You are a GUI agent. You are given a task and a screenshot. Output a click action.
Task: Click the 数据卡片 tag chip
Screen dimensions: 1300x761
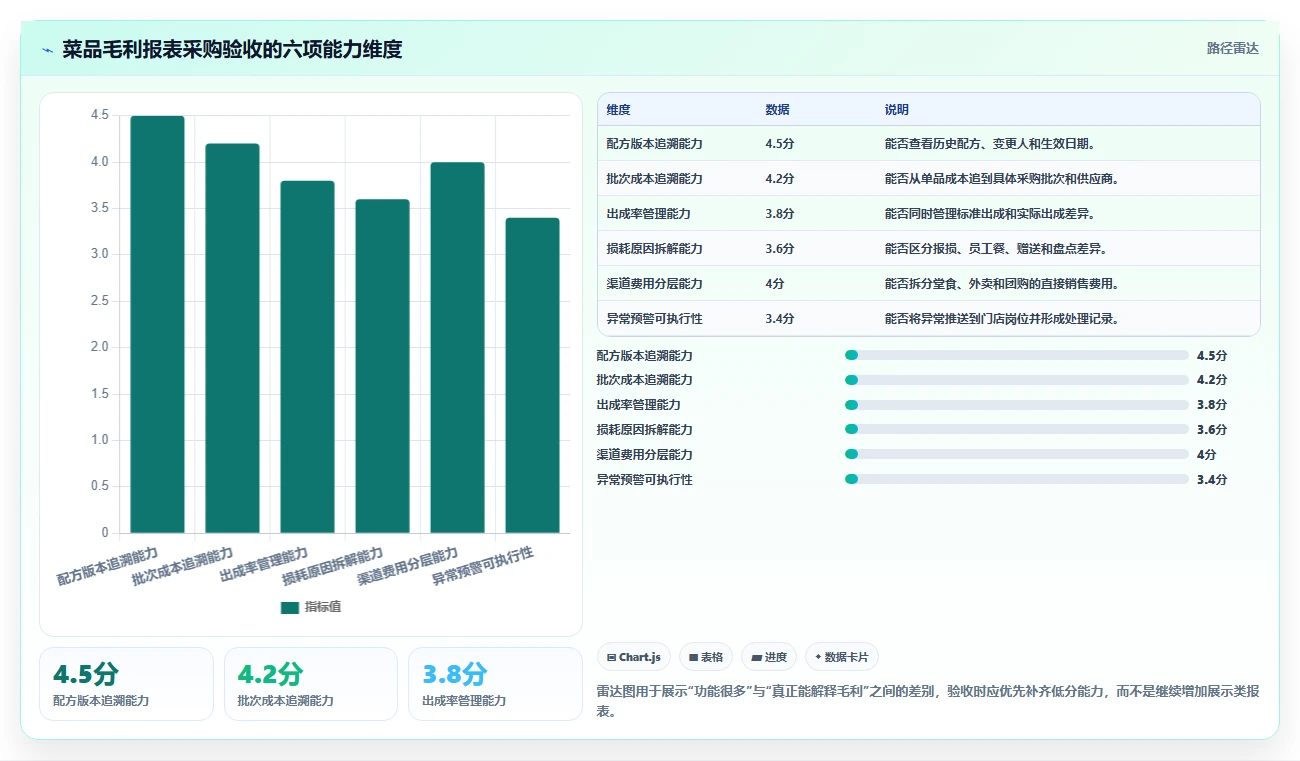(x=842, y=657)
